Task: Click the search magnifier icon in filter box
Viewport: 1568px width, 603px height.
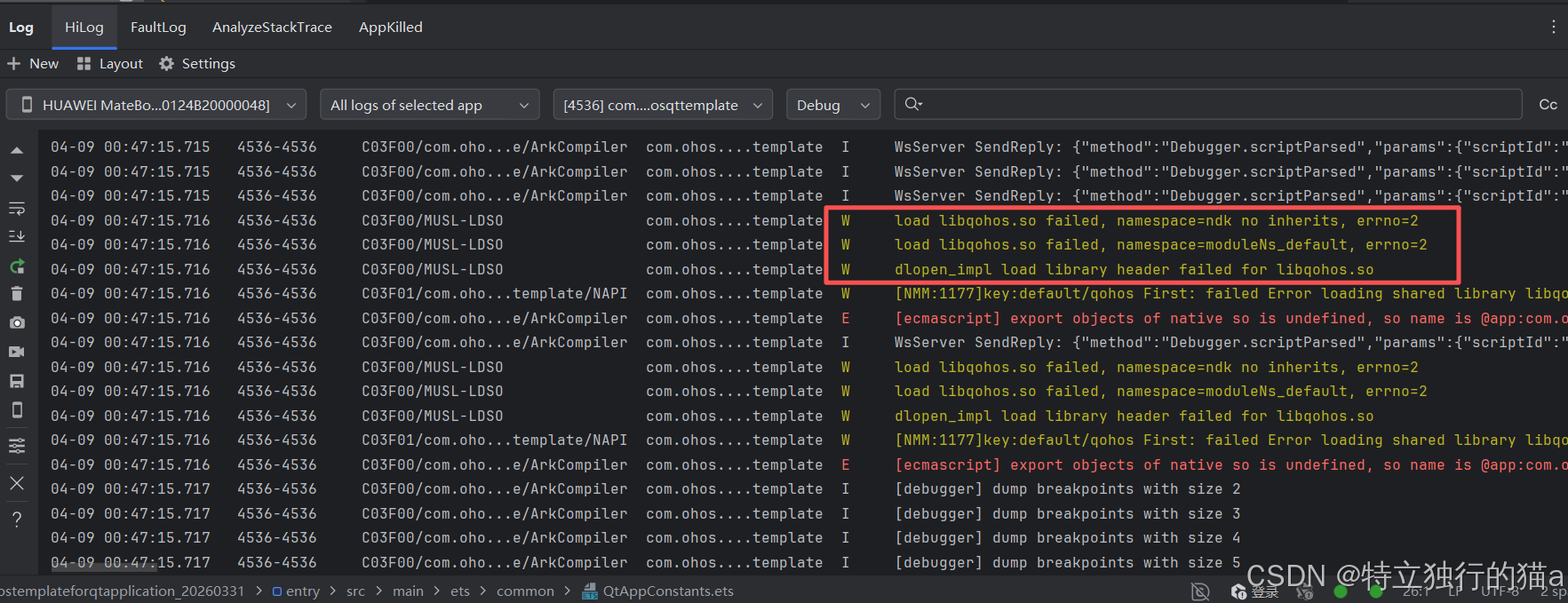Action: click(913, 105)
